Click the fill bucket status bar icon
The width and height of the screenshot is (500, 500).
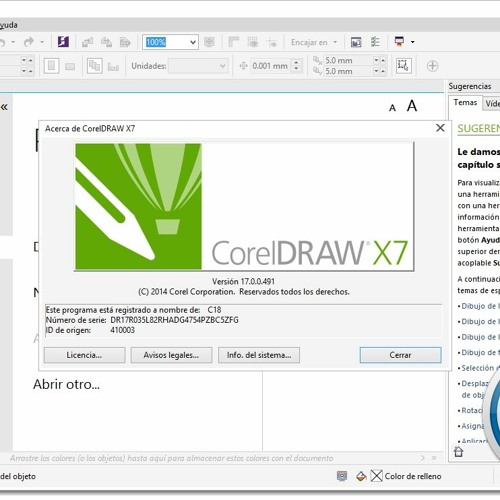(x=361, y=476)
